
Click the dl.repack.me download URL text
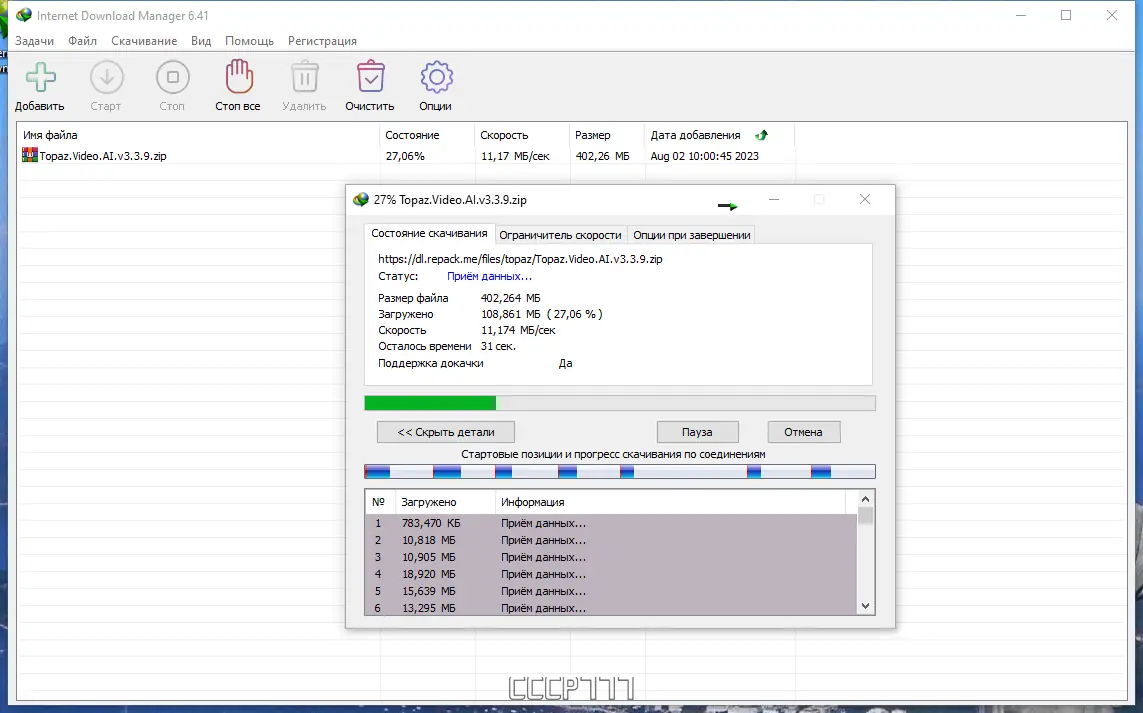pyautogui.click(x=520, y=259)
